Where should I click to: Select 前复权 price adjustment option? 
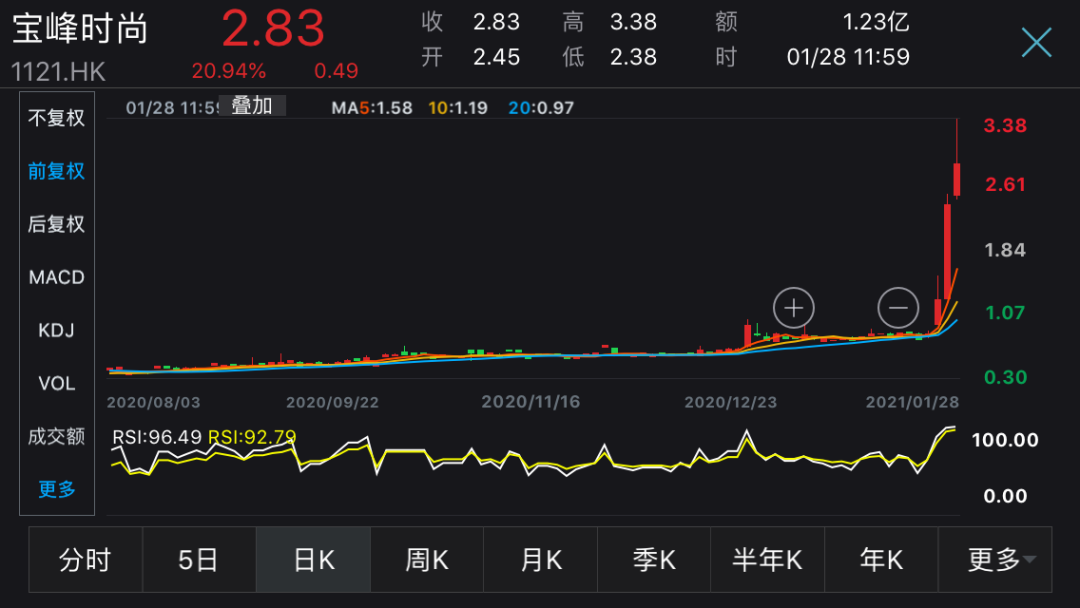(57, 171)
